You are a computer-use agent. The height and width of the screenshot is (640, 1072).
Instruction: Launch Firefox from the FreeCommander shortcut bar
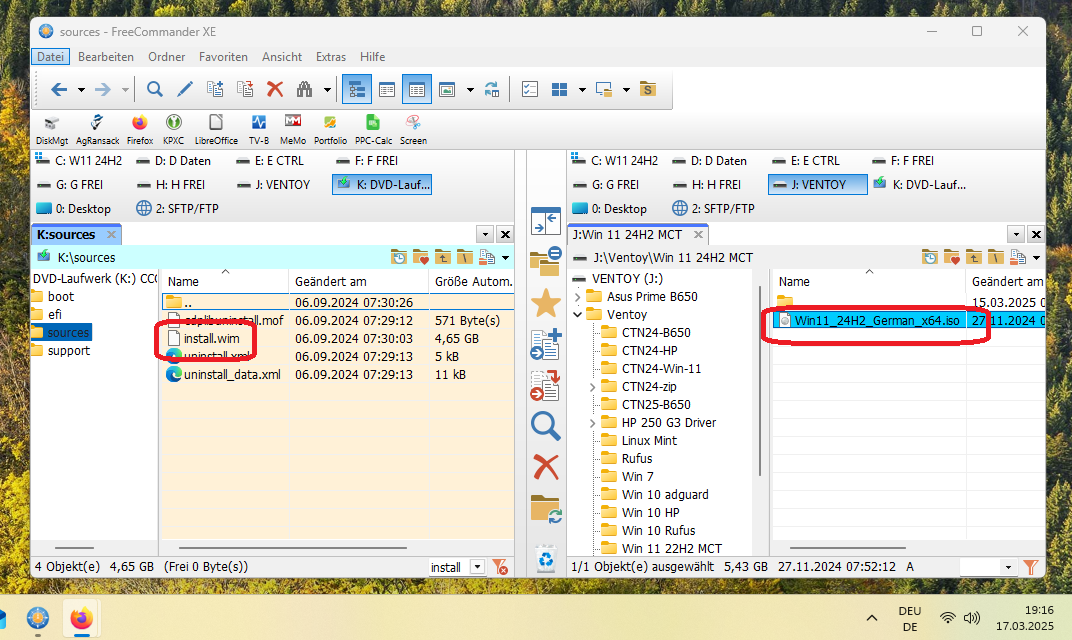(x=139, y=130)
